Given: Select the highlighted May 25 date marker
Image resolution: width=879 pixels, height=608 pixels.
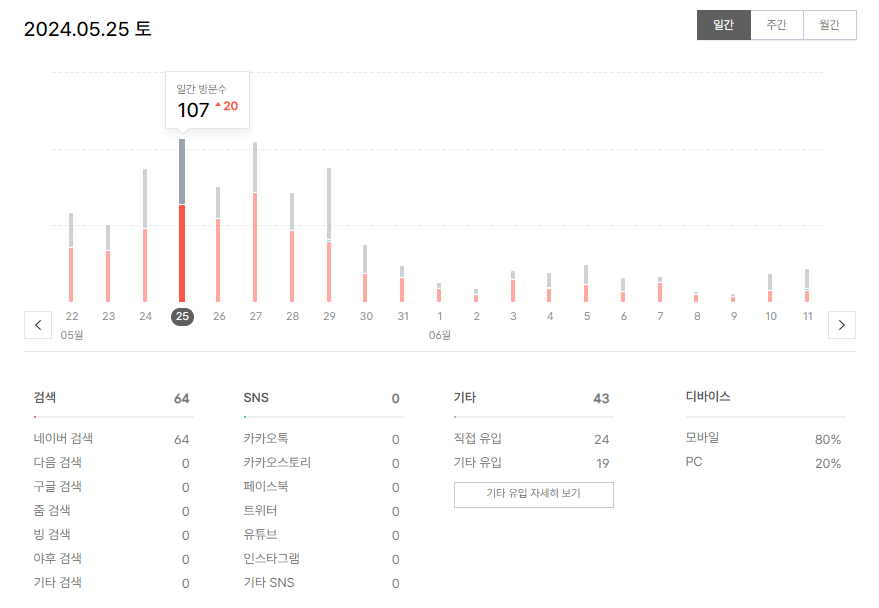Looking at the screenshot, I should coord(181,315).
